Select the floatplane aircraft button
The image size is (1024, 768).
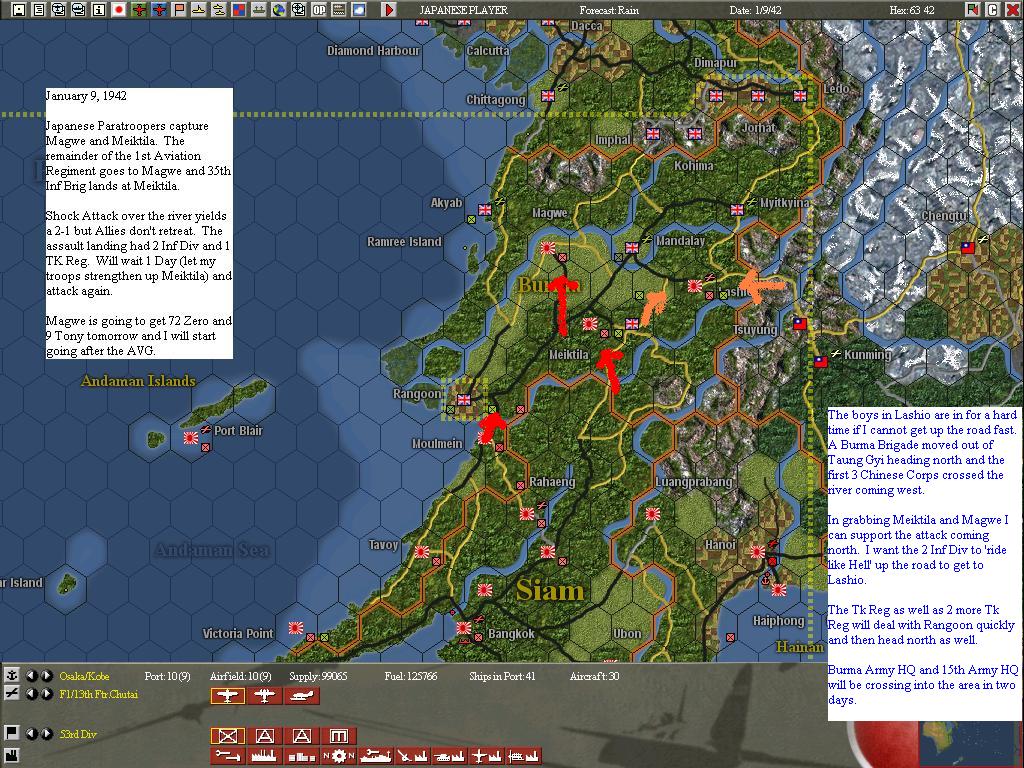(x=302, y=696)
